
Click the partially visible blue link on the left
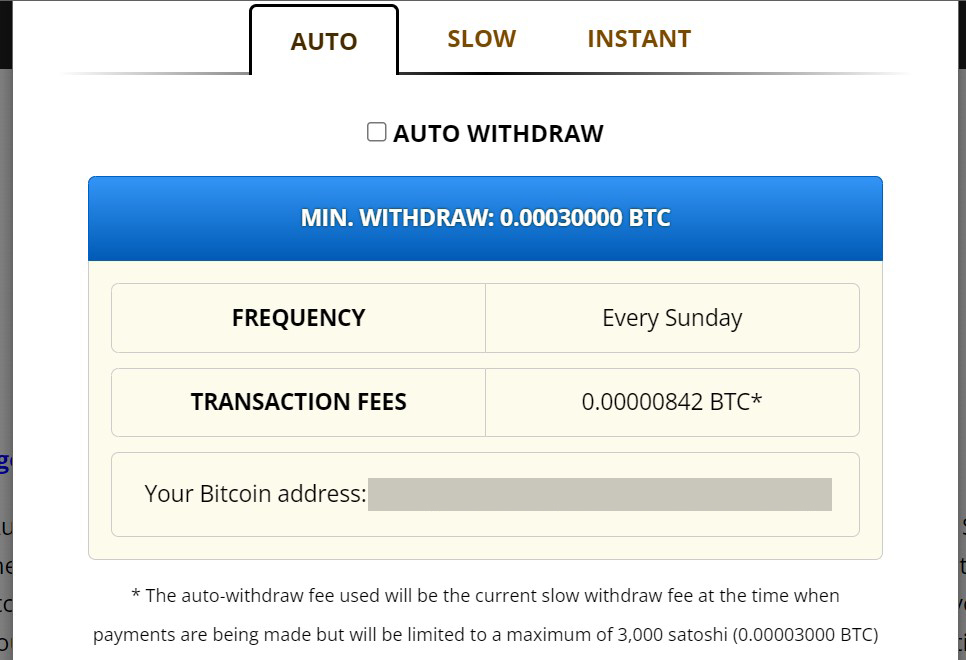click(7, 462)
